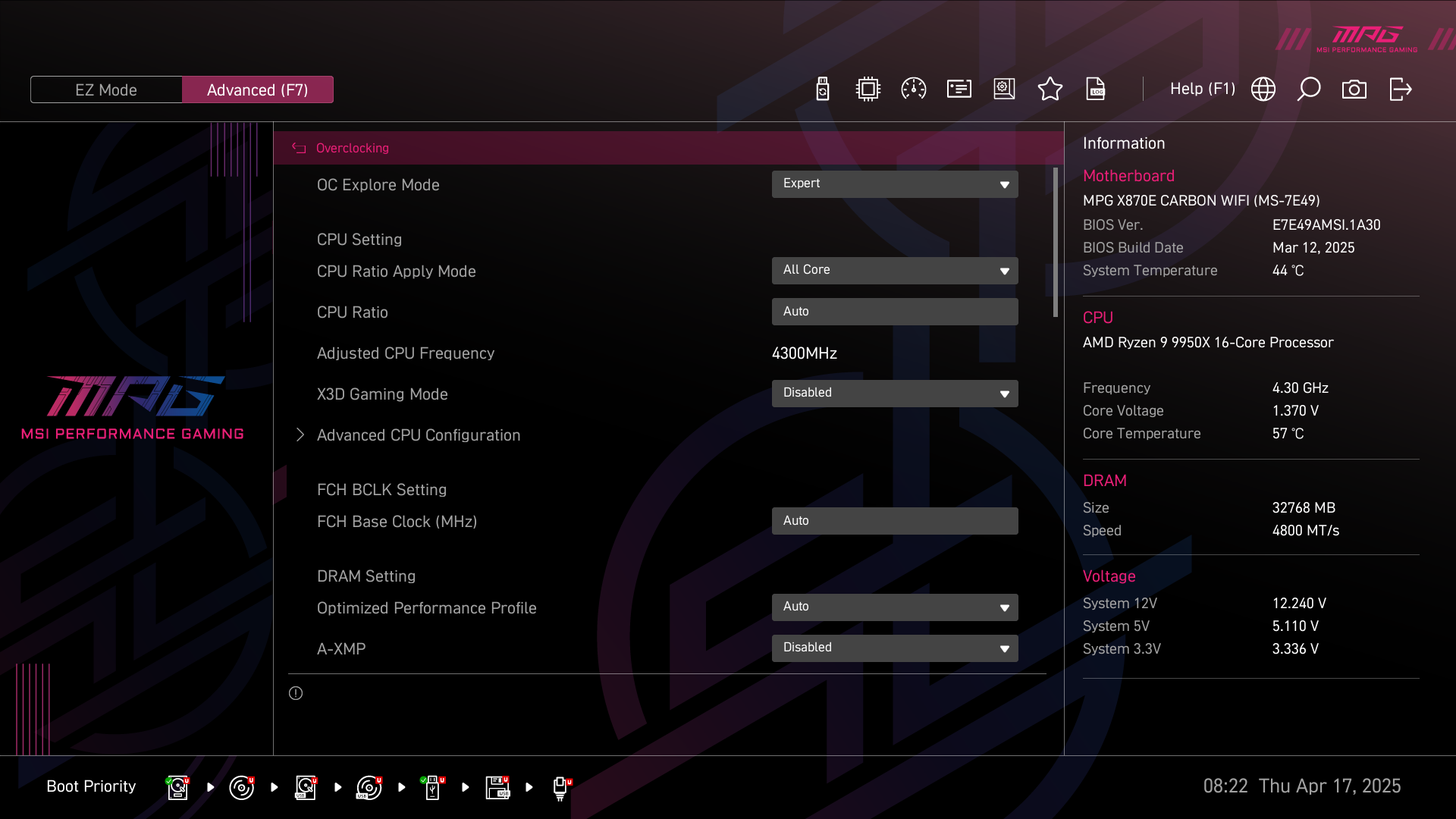1456x819 pixels.
Task: Open CPU Ratio Apply Mode dropdown
Action: [x=894, y=271]
